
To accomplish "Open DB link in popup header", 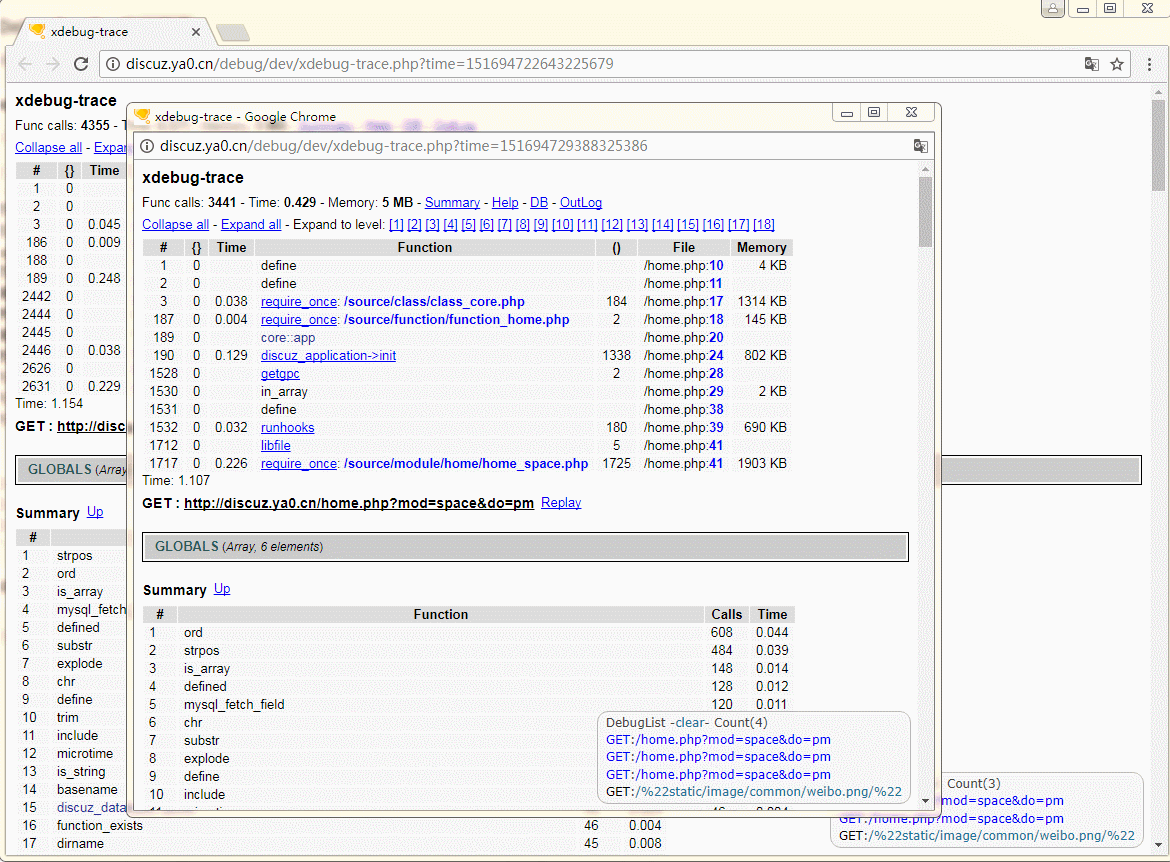I will click(x=539, y=203).
